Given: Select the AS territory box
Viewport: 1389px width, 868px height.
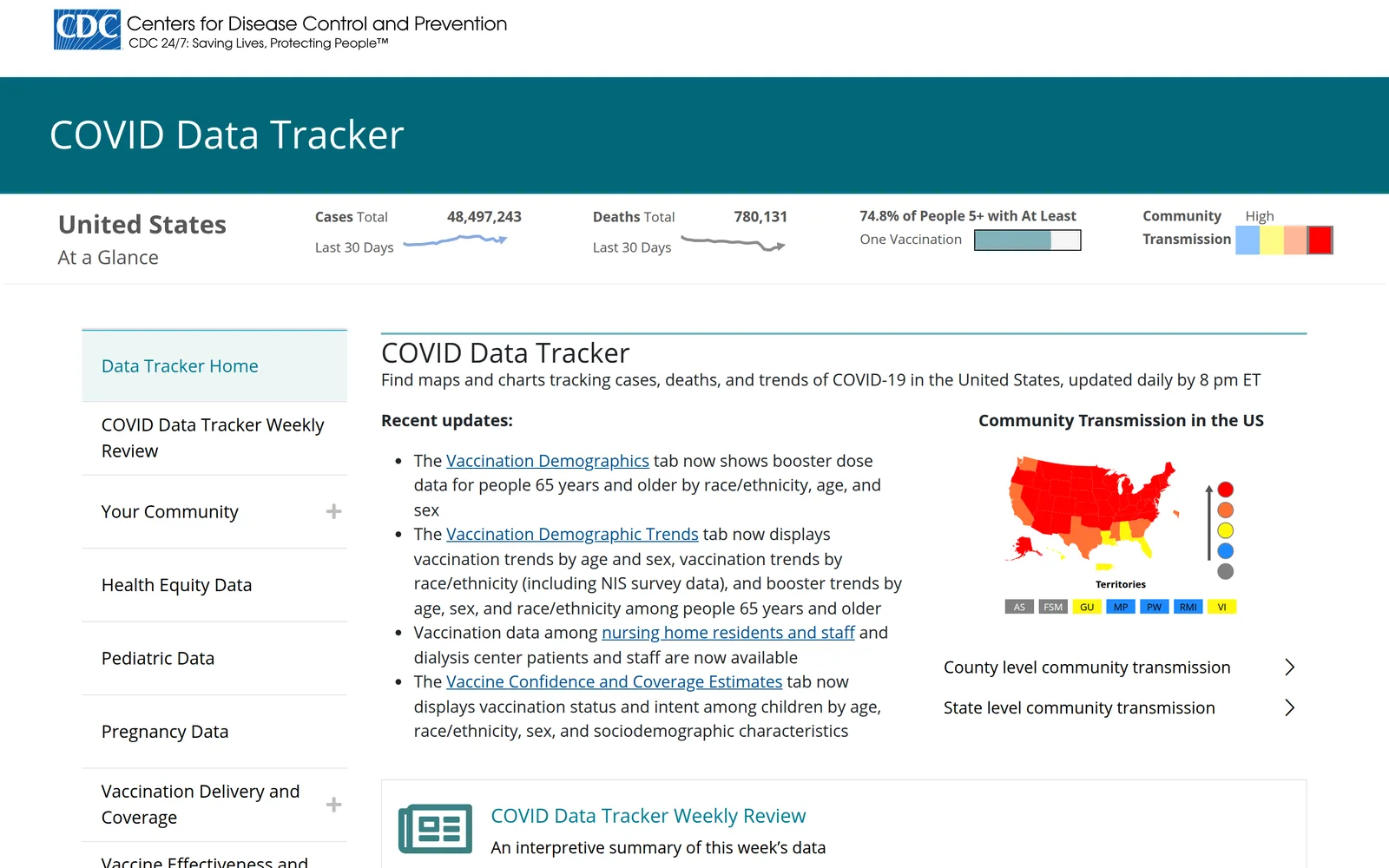Looking at the screenshot, I should point(1019,607).
